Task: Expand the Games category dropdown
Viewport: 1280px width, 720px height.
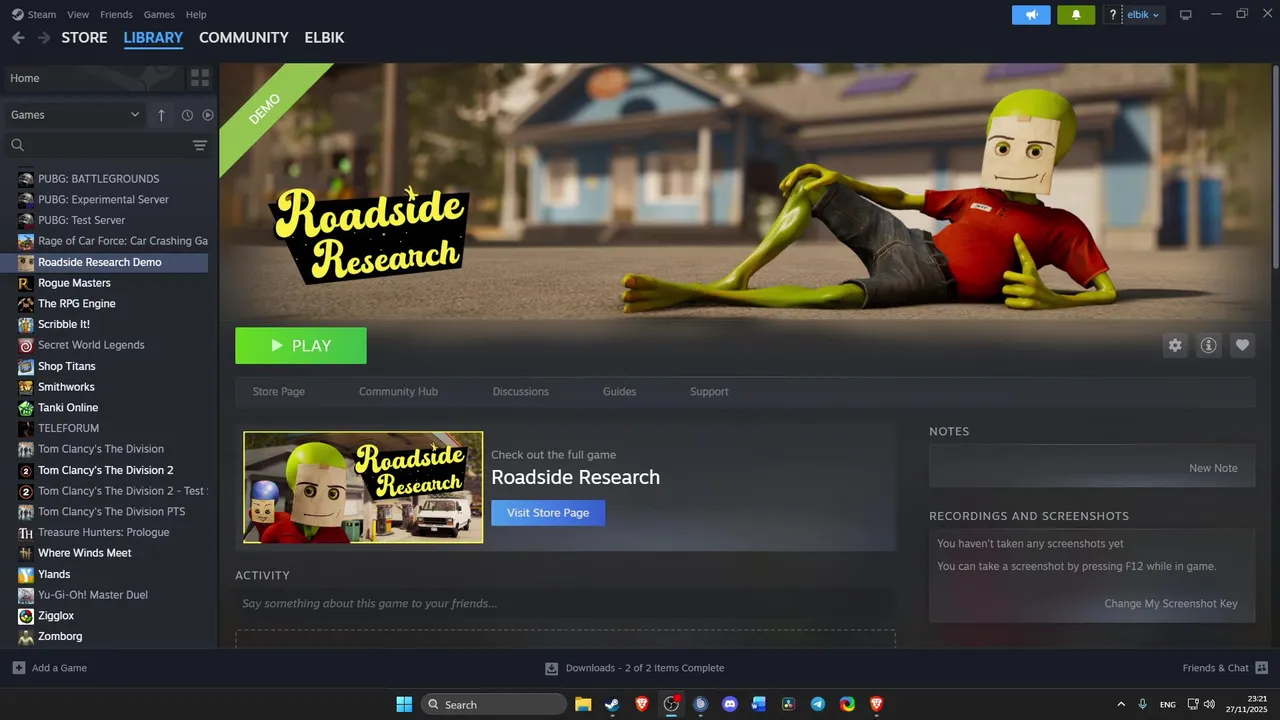Action: pyautogui.click(x=75, y=115)
